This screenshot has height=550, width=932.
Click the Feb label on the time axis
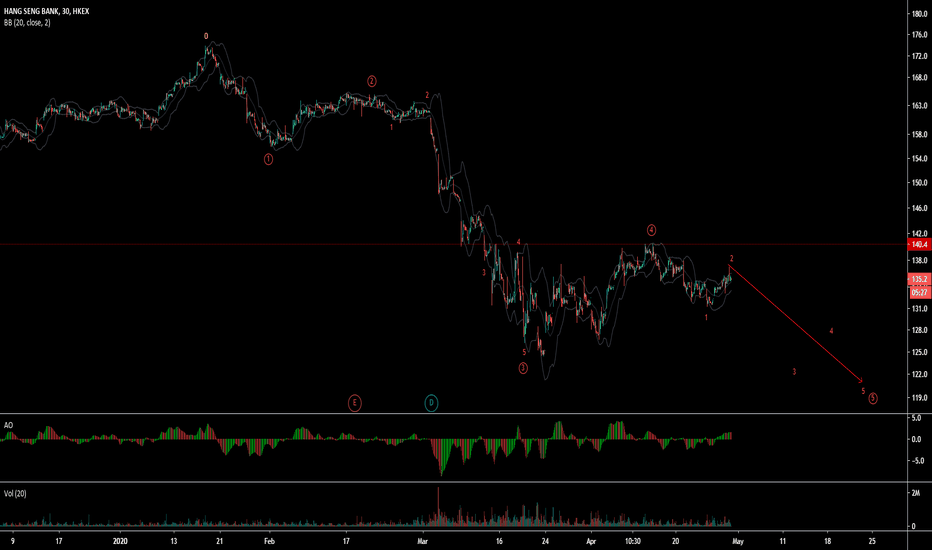tap(269, 541)
